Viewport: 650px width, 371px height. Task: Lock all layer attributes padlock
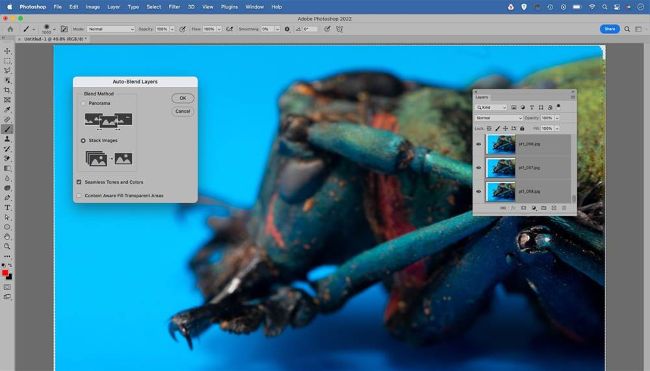click(x=522, y=129)
